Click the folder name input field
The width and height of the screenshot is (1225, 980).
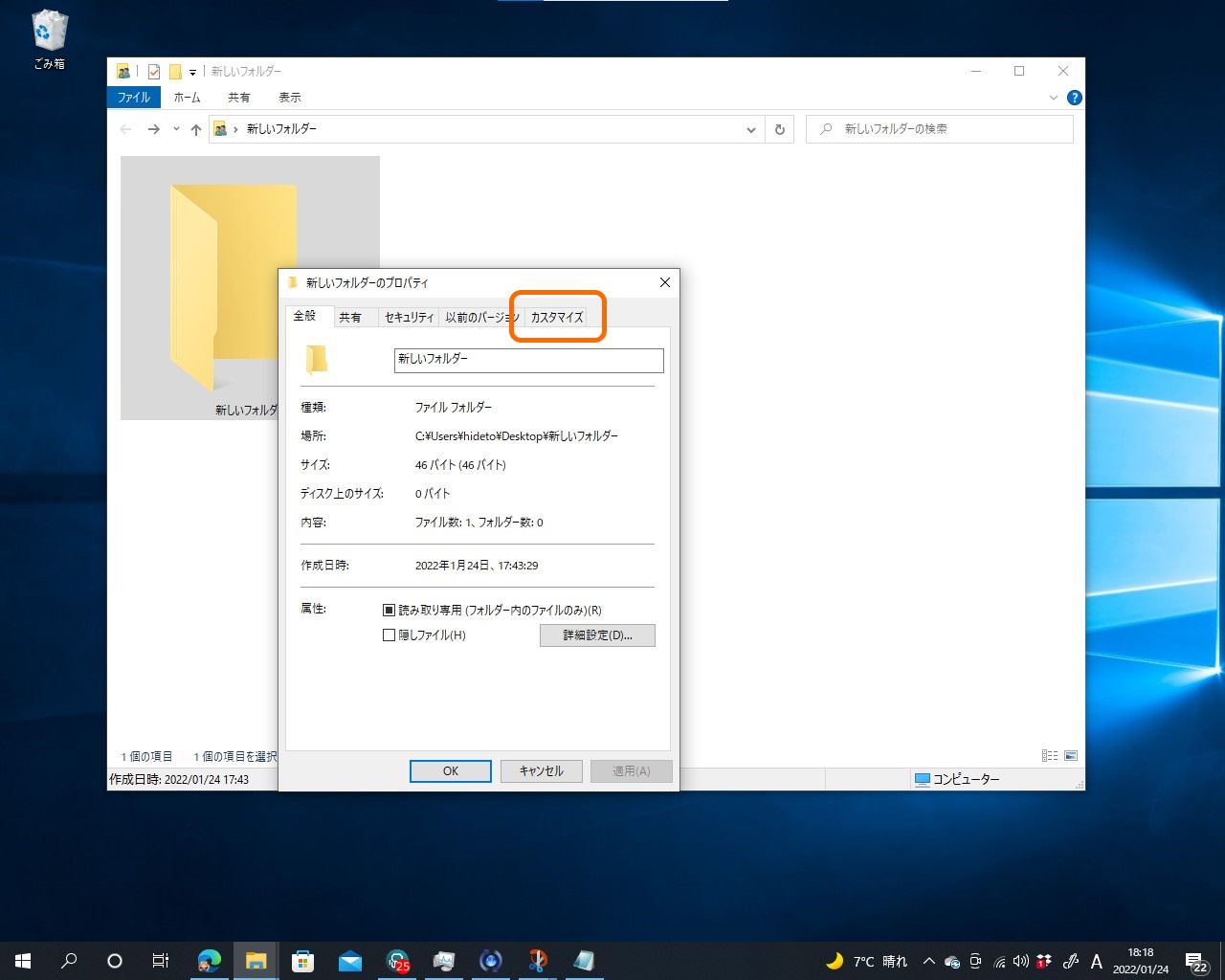527,360
